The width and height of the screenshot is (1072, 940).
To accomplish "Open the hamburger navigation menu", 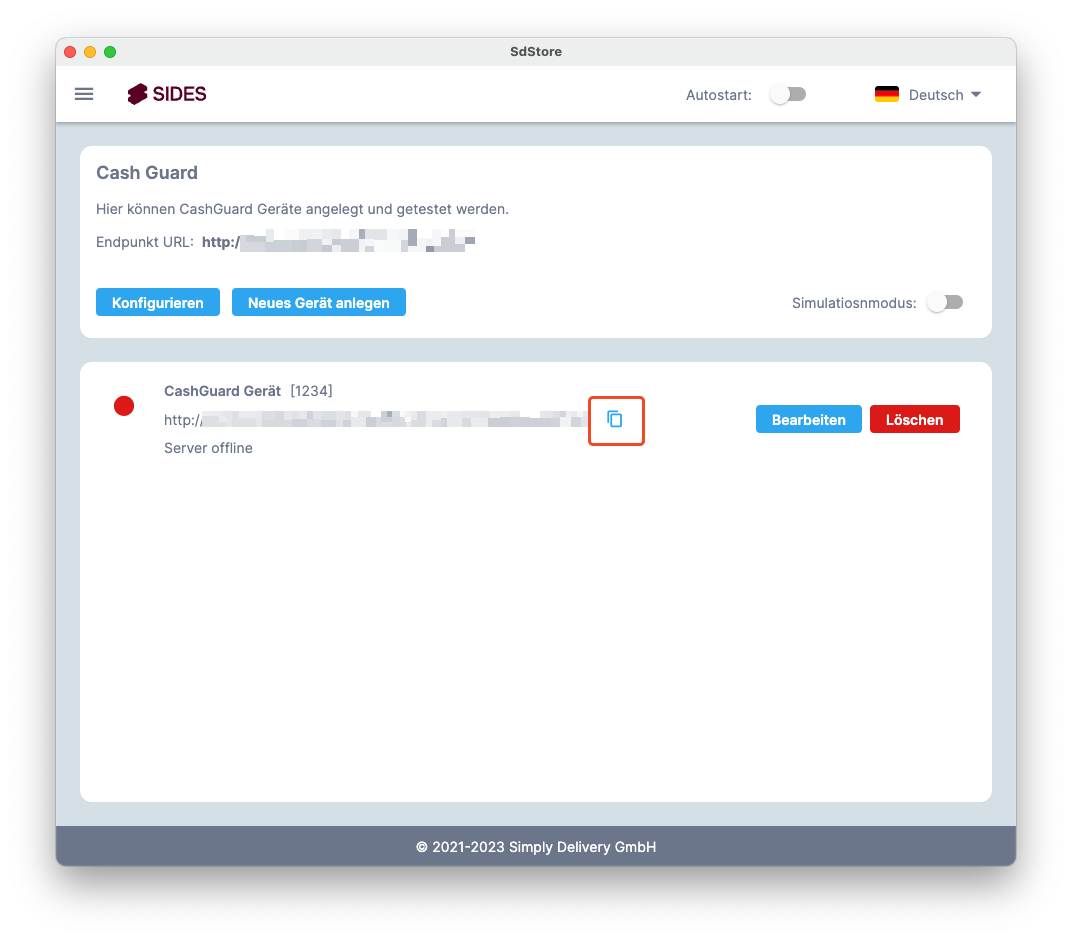I will point(84,94).
